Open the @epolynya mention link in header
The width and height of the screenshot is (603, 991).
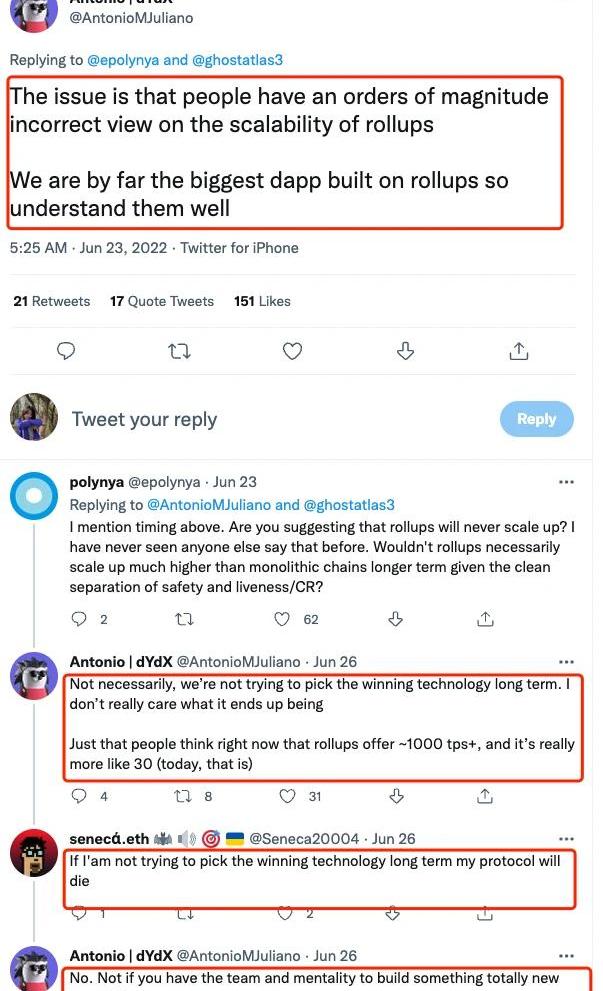123,60
